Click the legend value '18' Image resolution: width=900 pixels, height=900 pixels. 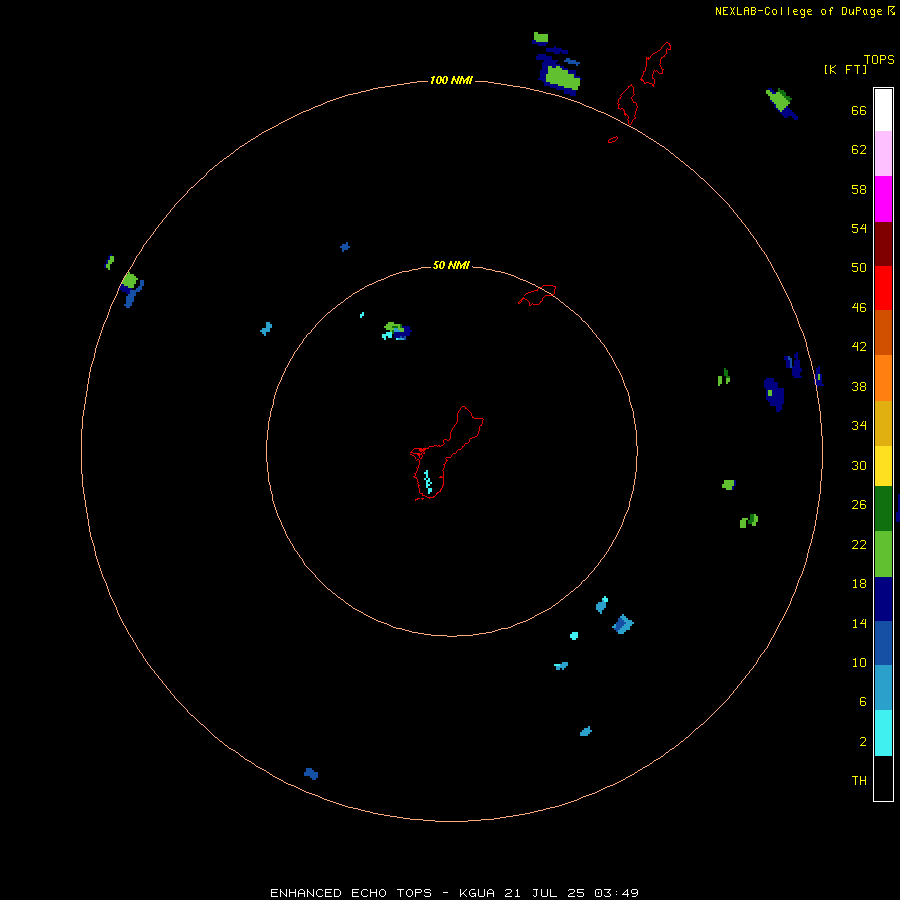pyautogui.click(x=859, y=584)
